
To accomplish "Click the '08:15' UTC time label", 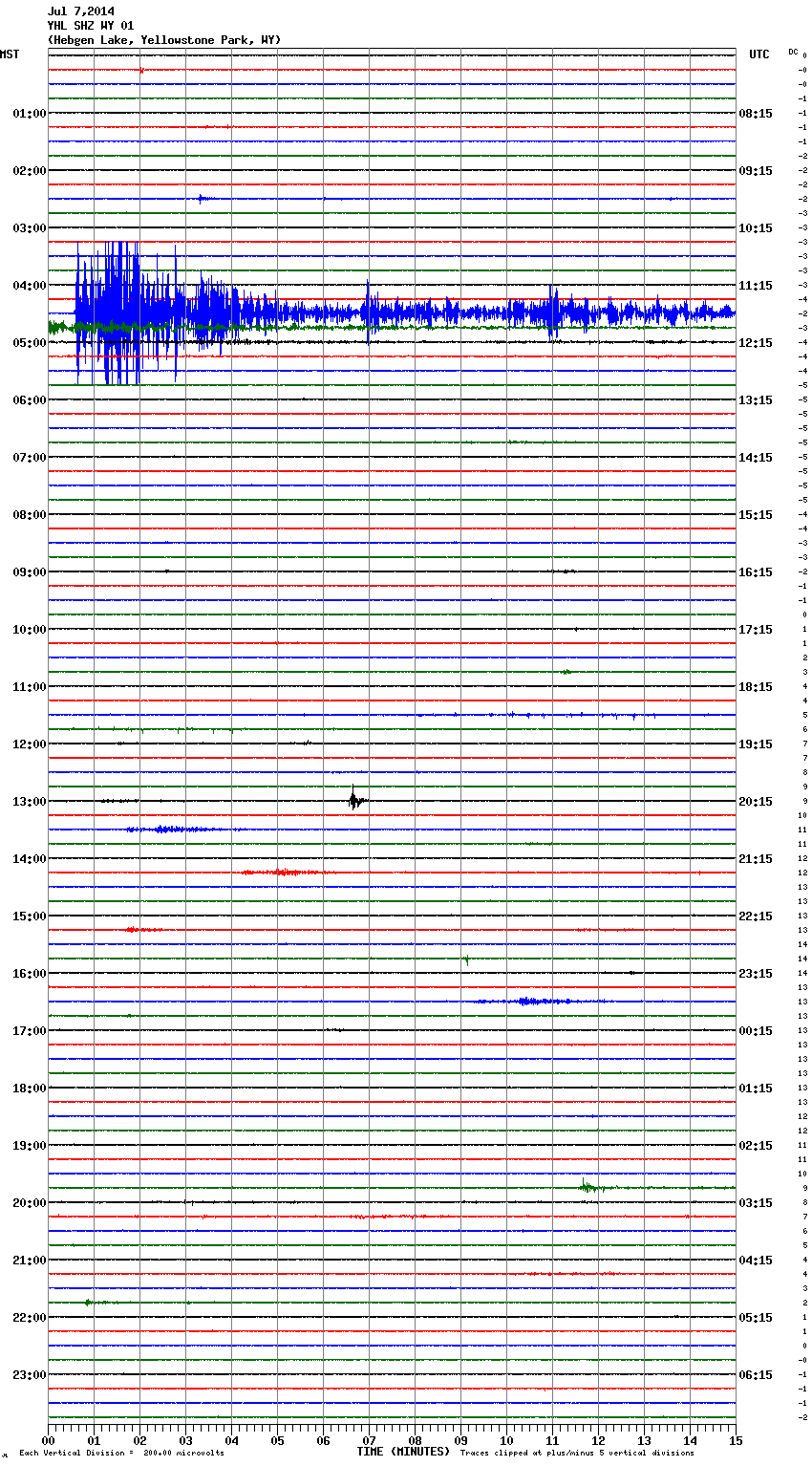I will (x=756, y=114).
